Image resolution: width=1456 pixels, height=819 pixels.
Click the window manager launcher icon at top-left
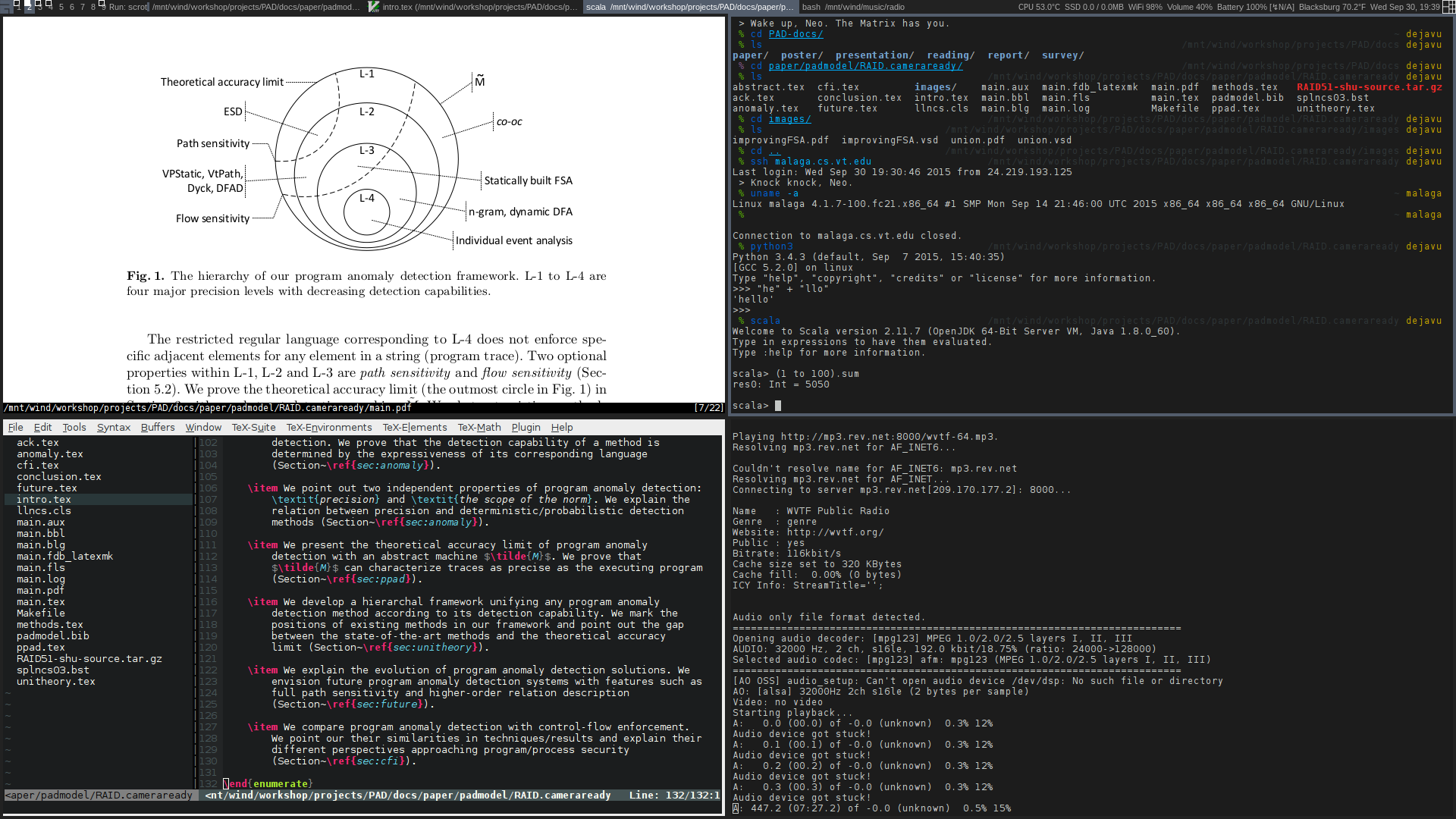[x=5, y=7]
